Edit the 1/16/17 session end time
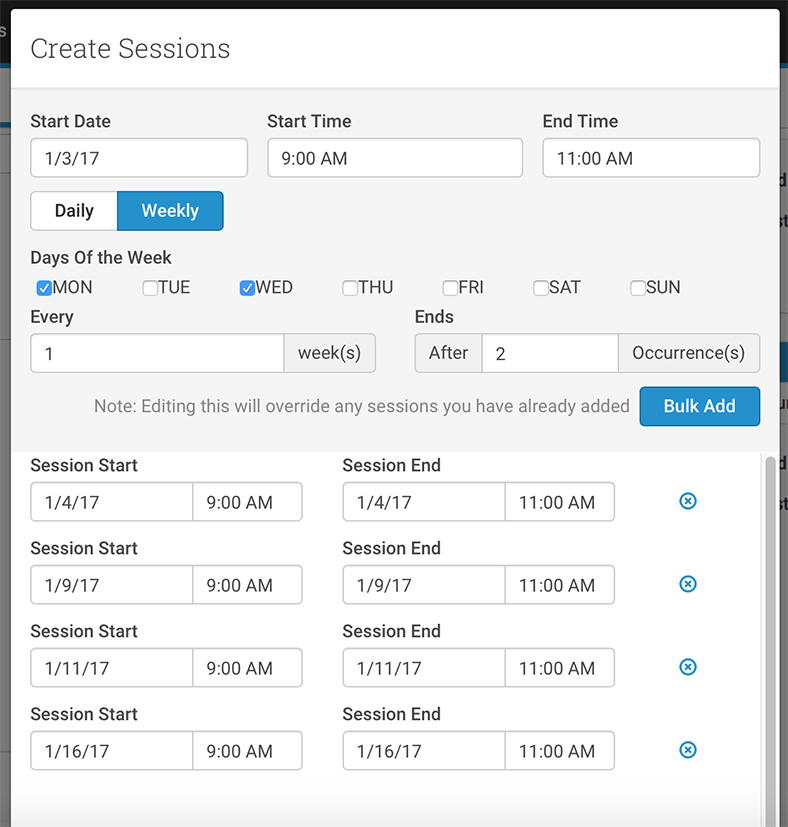788x827 pixels. coord(560,751)
